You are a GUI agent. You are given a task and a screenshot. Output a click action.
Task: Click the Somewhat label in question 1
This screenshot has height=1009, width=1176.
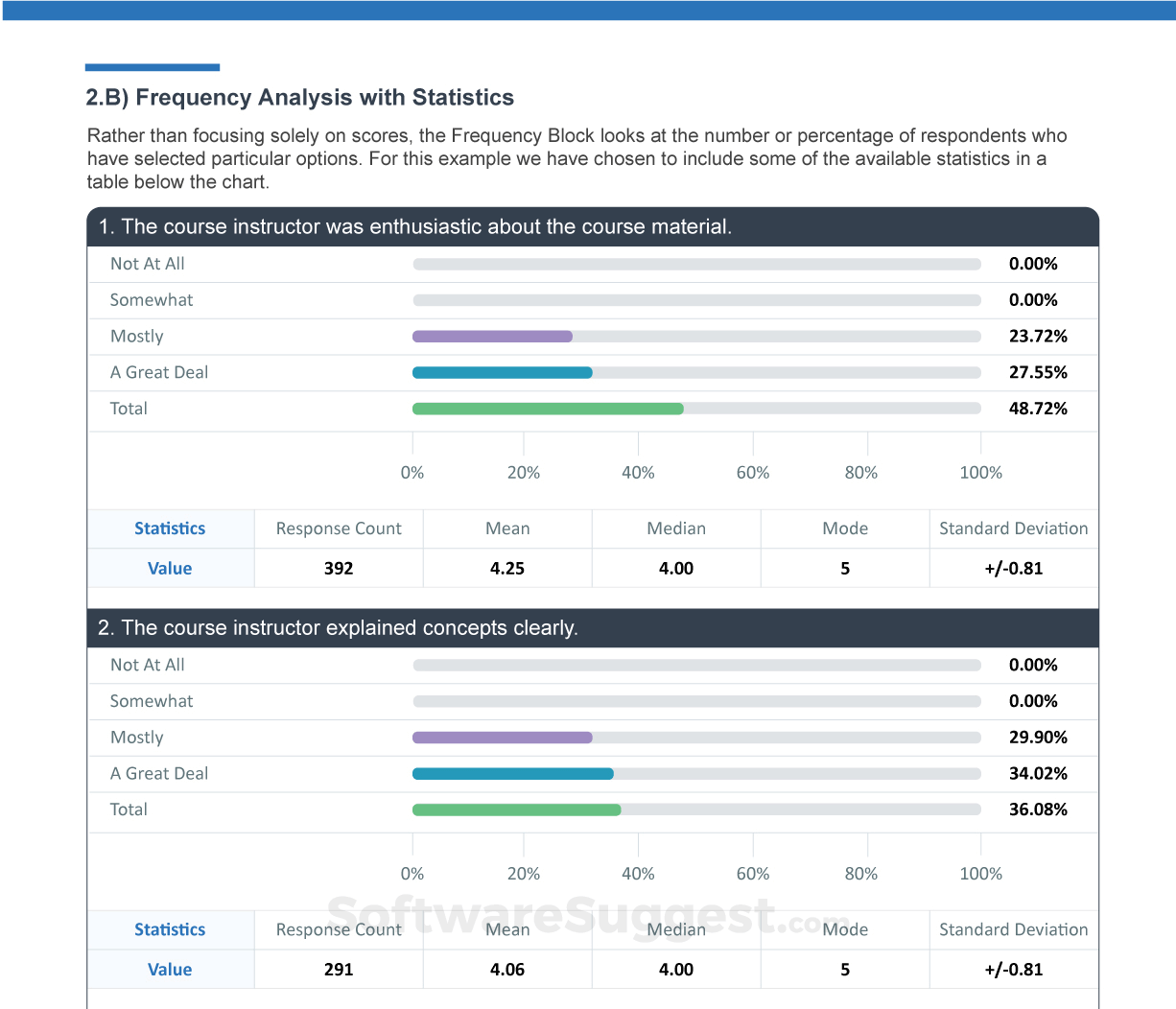(152, 300)
